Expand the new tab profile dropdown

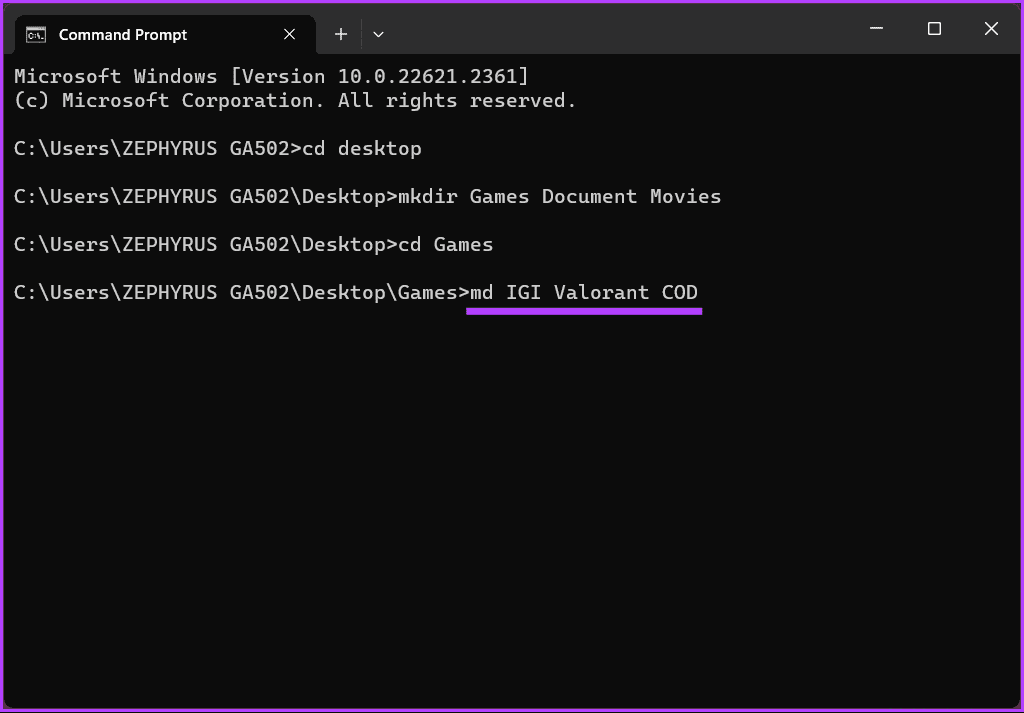tap(378, 34)
